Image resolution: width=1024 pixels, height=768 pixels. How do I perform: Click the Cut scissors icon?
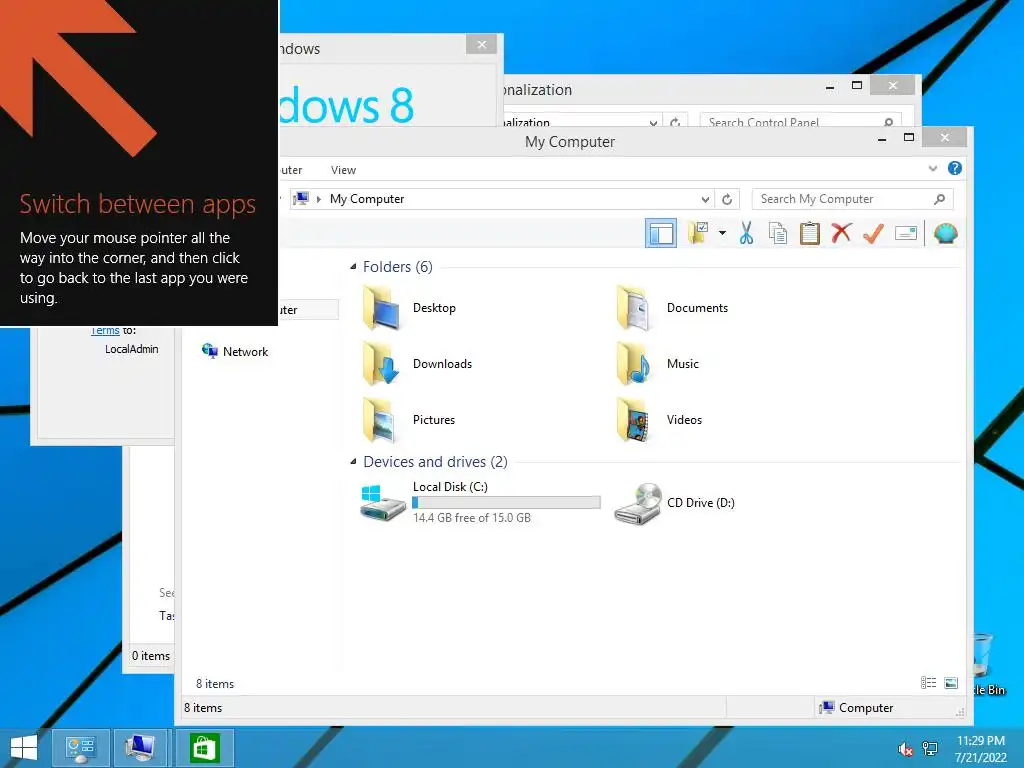coord(746,233)
